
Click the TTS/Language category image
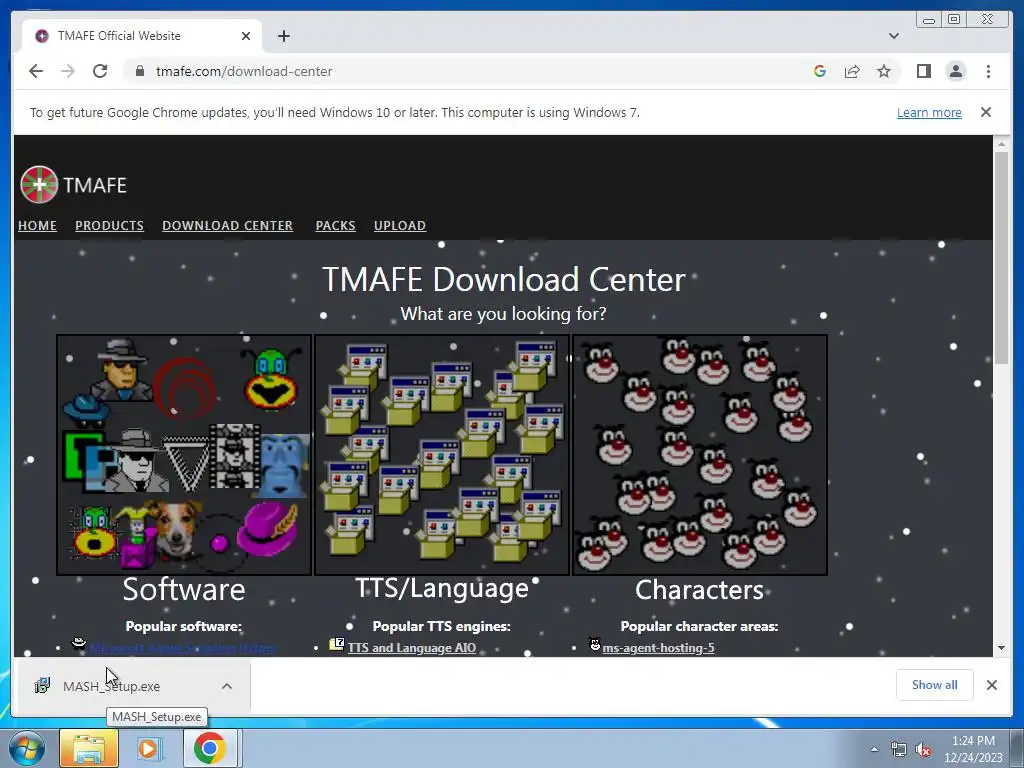[442, 455]
